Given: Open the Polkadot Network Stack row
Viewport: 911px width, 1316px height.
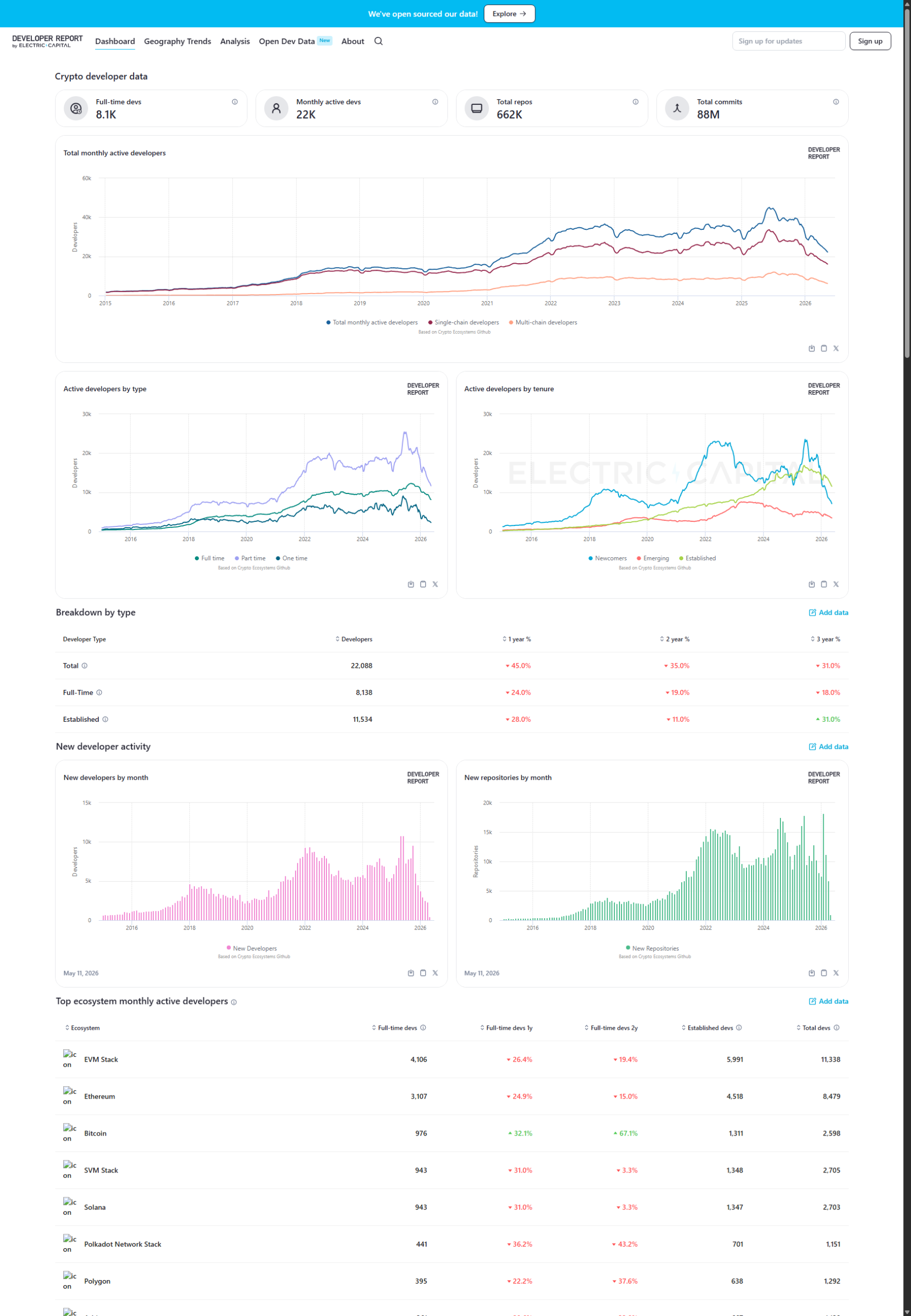Looking at the screenshot, I should pyautogui.click(x=451, y=1244).
